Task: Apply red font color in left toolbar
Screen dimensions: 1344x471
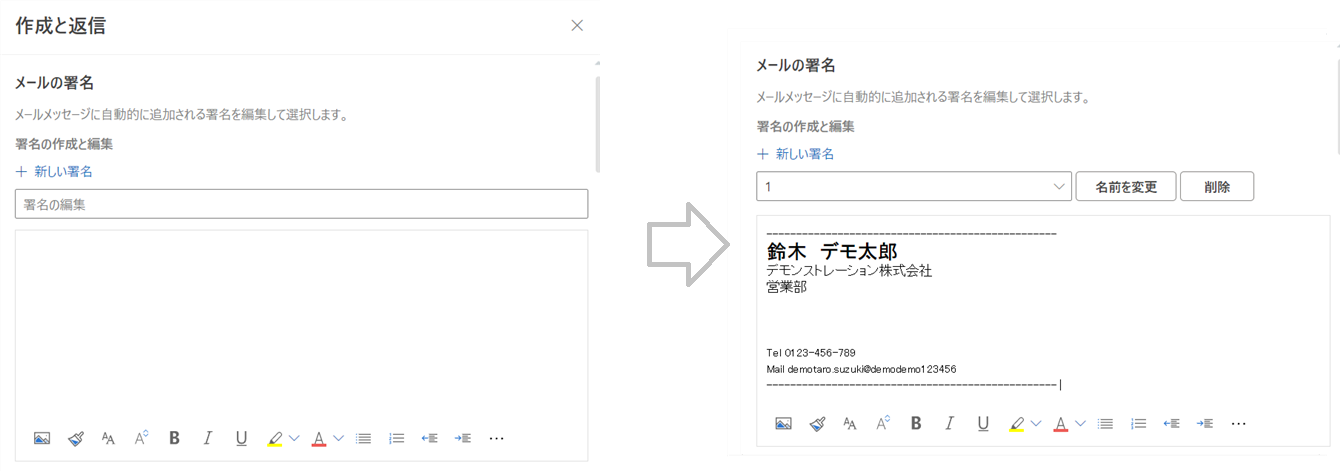Action: (x=319, y=438)
